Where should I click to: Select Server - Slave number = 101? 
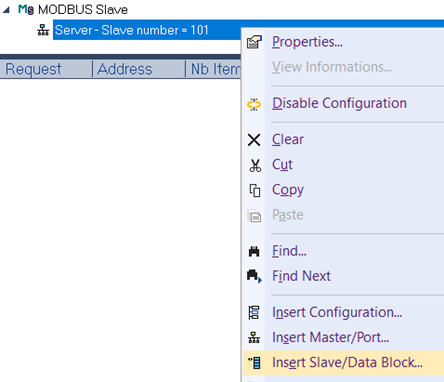pyautogui.click(x=132, y=30)
